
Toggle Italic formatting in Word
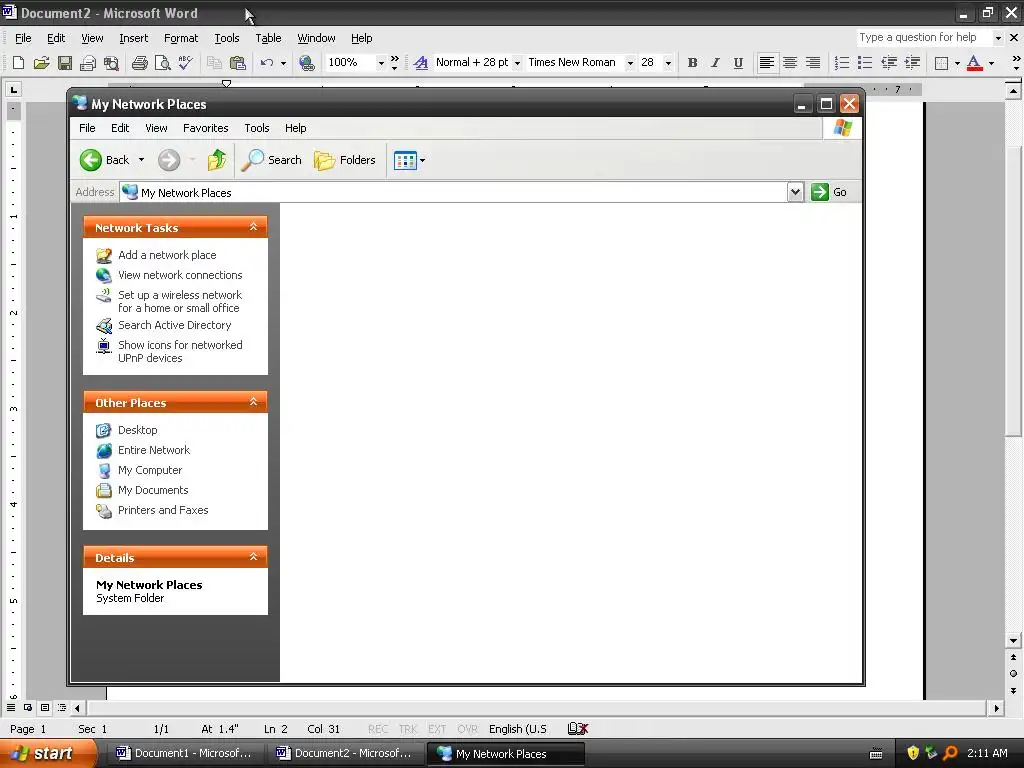[x=715, y=63]
